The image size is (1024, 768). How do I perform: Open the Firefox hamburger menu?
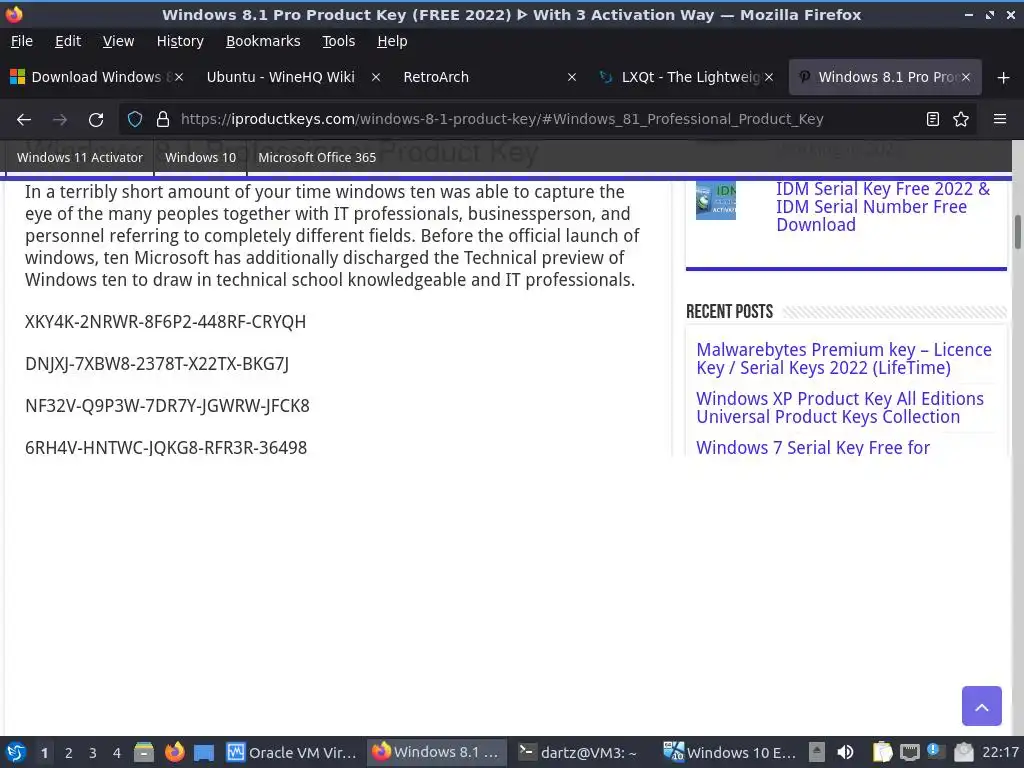click(1000, 120)
